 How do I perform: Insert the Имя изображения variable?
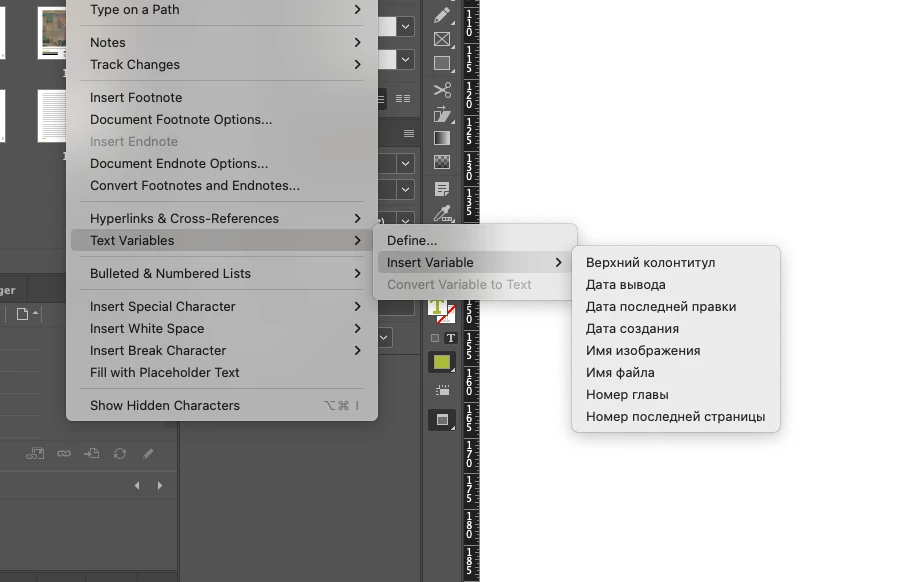tap(675, 350)
